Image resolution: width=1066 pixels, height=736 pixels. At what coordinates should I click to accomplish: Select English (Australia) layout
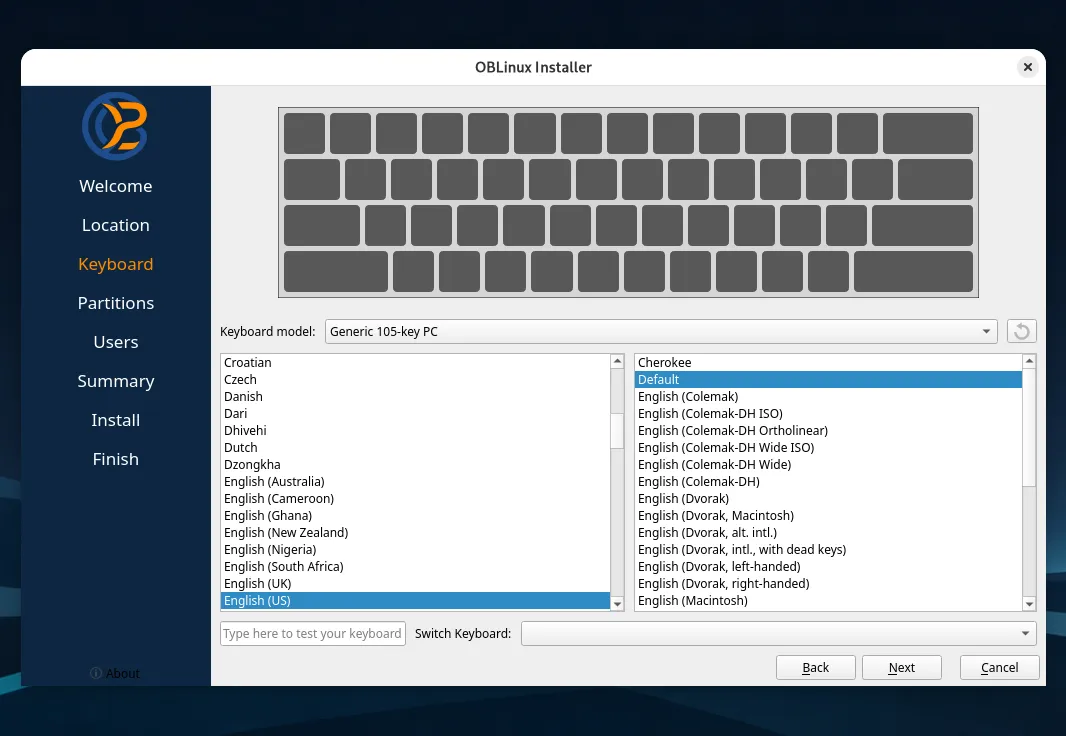click(415, 481)
